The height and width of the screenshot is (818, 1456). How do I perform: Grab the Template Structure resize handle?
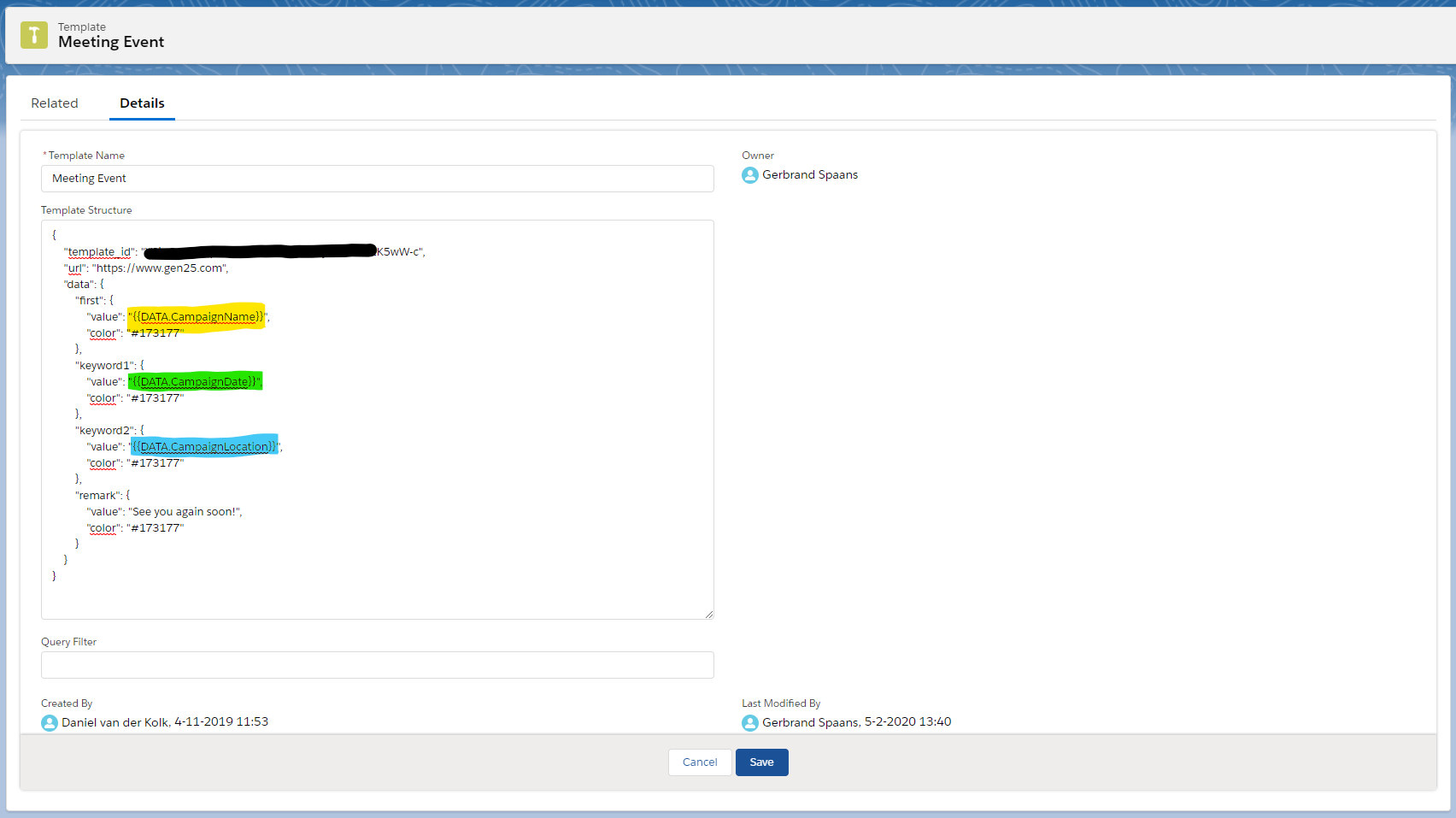(708, 614)
